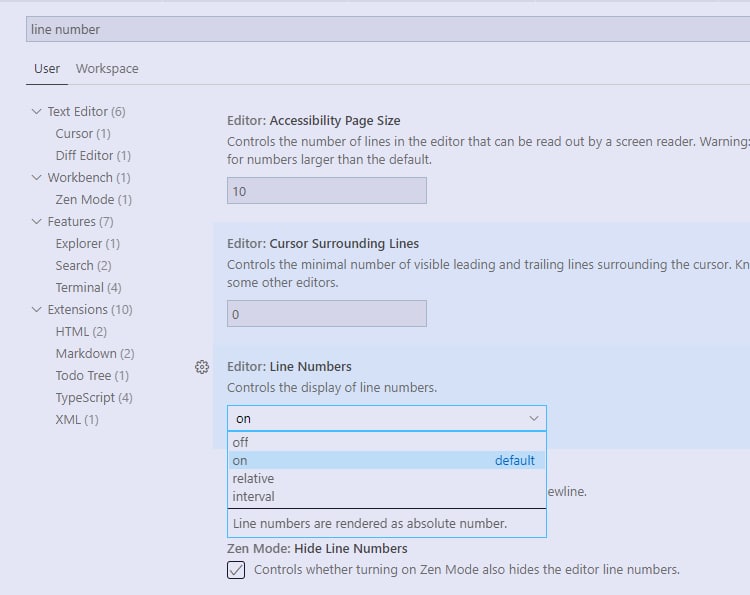Click 'Controls the display of line numbers.' text
Screen dimensions: 750x595
(x=332, y=387)
